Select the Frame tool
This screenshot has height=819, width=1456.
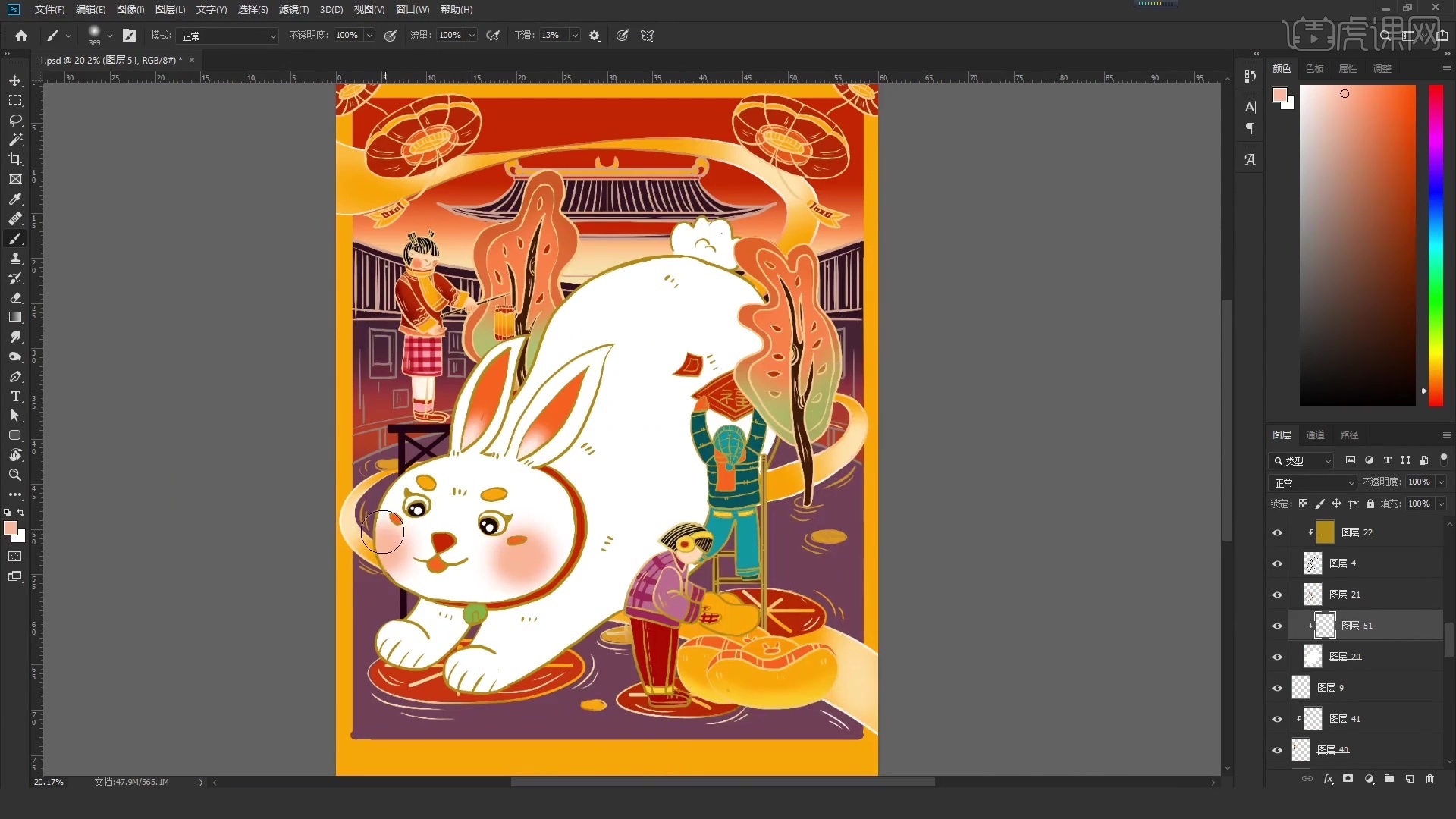(15, 179)
